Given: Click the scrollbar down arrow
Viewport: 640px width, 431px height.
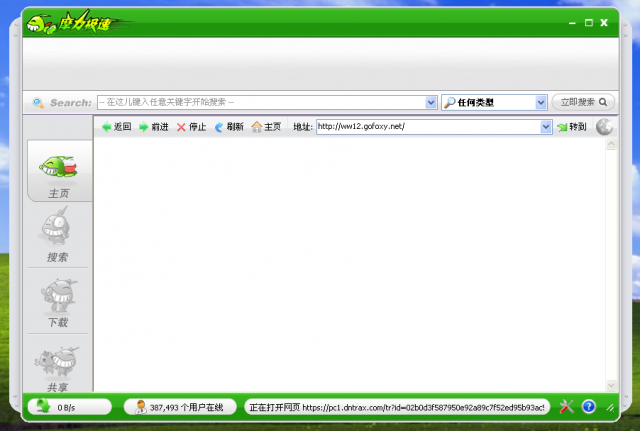Looking at the screenshot, I should click(x=611, y=385).
